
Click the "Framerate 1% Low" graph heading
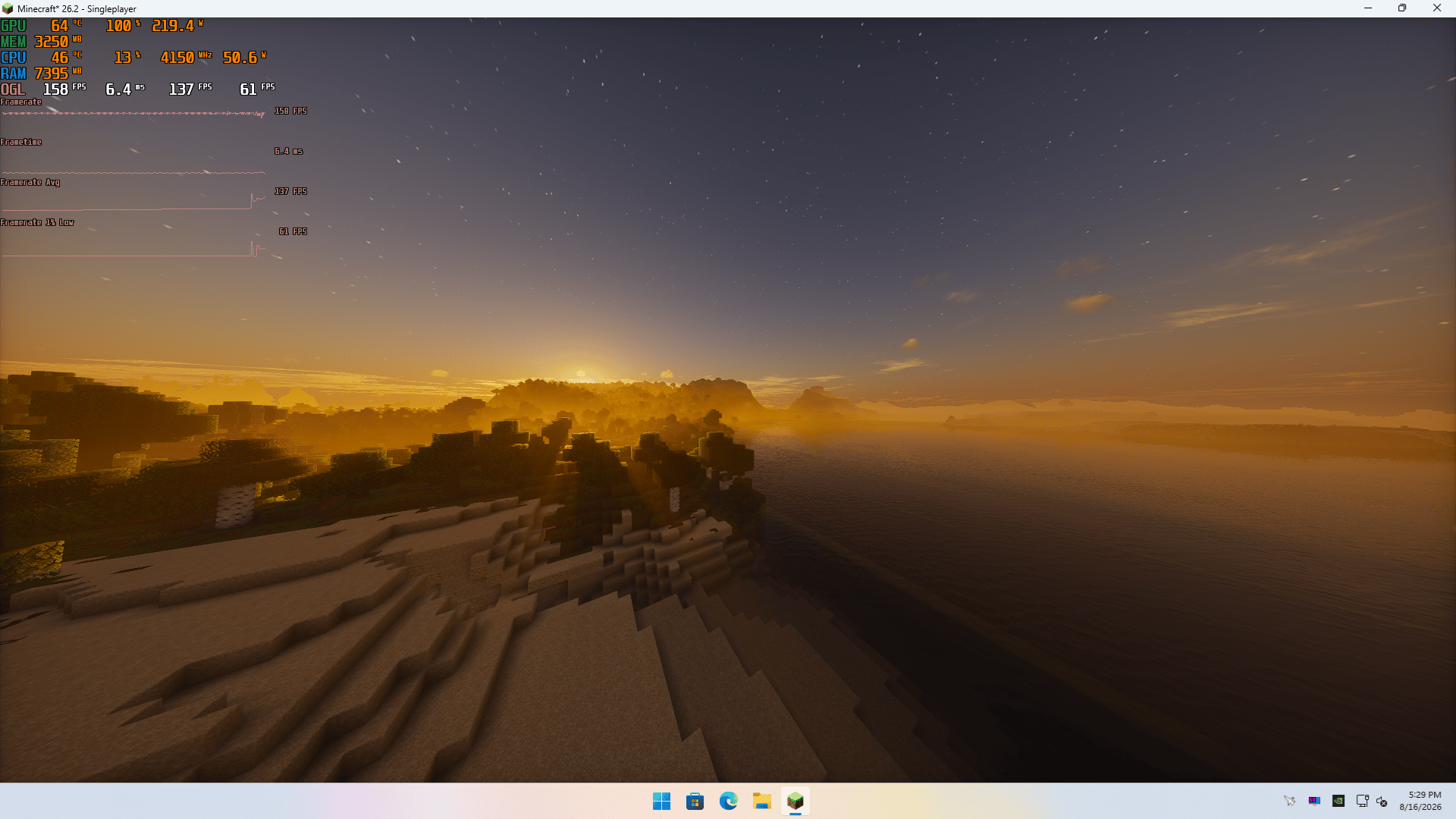[x=37, y=223]
